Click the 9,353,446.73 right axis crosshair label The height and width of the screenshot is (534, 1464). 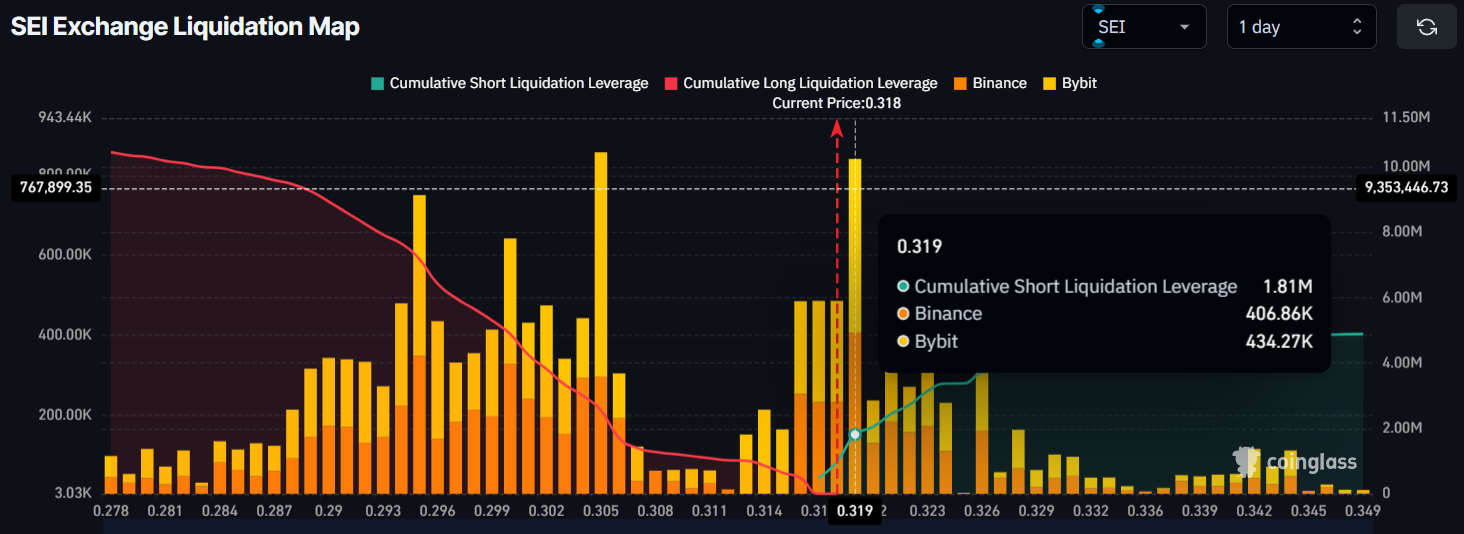pyautogui.click(x=1406, y=187)
